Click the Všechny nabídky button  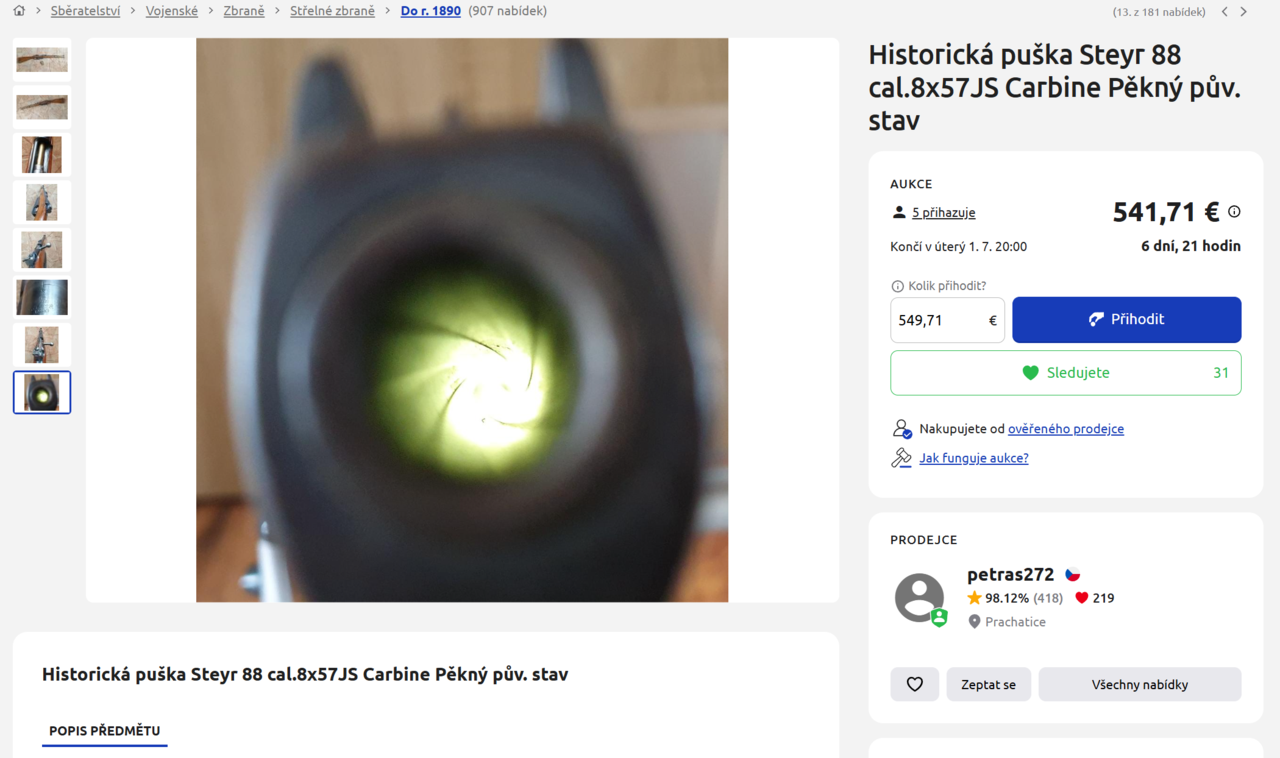[x=1139, y=684]
